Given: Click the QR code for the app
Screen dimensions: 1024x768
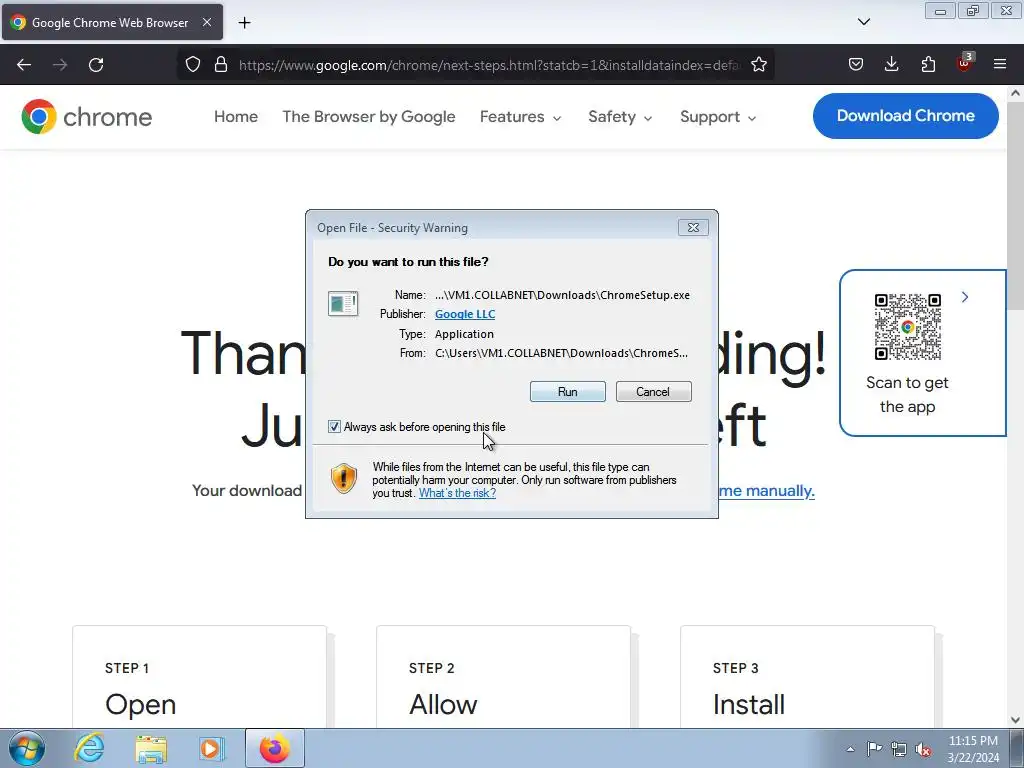Looking at the screenshot, I should point(908,327).
